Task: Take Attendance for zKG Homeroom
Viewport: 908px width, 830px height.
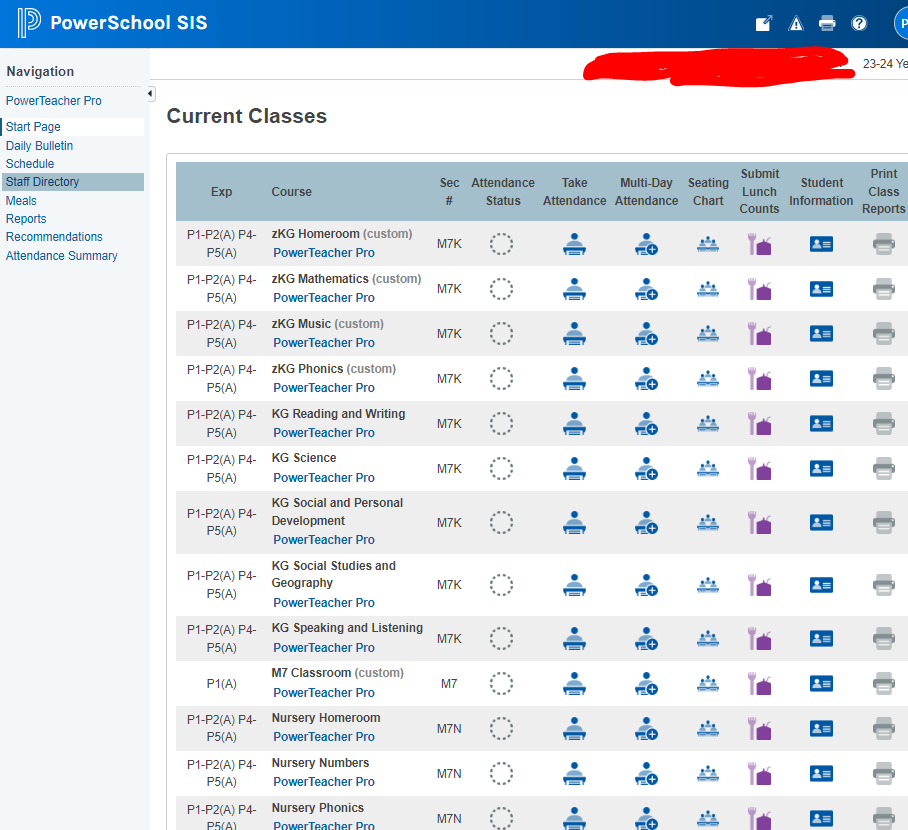Action: pos(574,243)
